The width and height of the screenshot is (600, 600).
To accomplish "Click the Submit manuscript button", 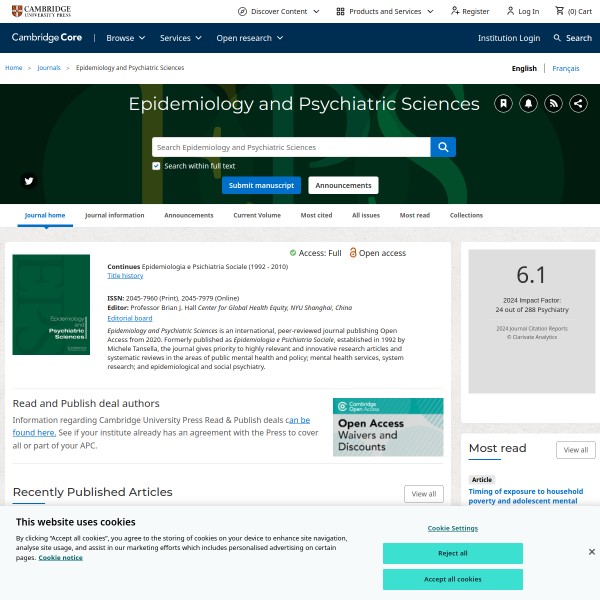I will (261, 185).
